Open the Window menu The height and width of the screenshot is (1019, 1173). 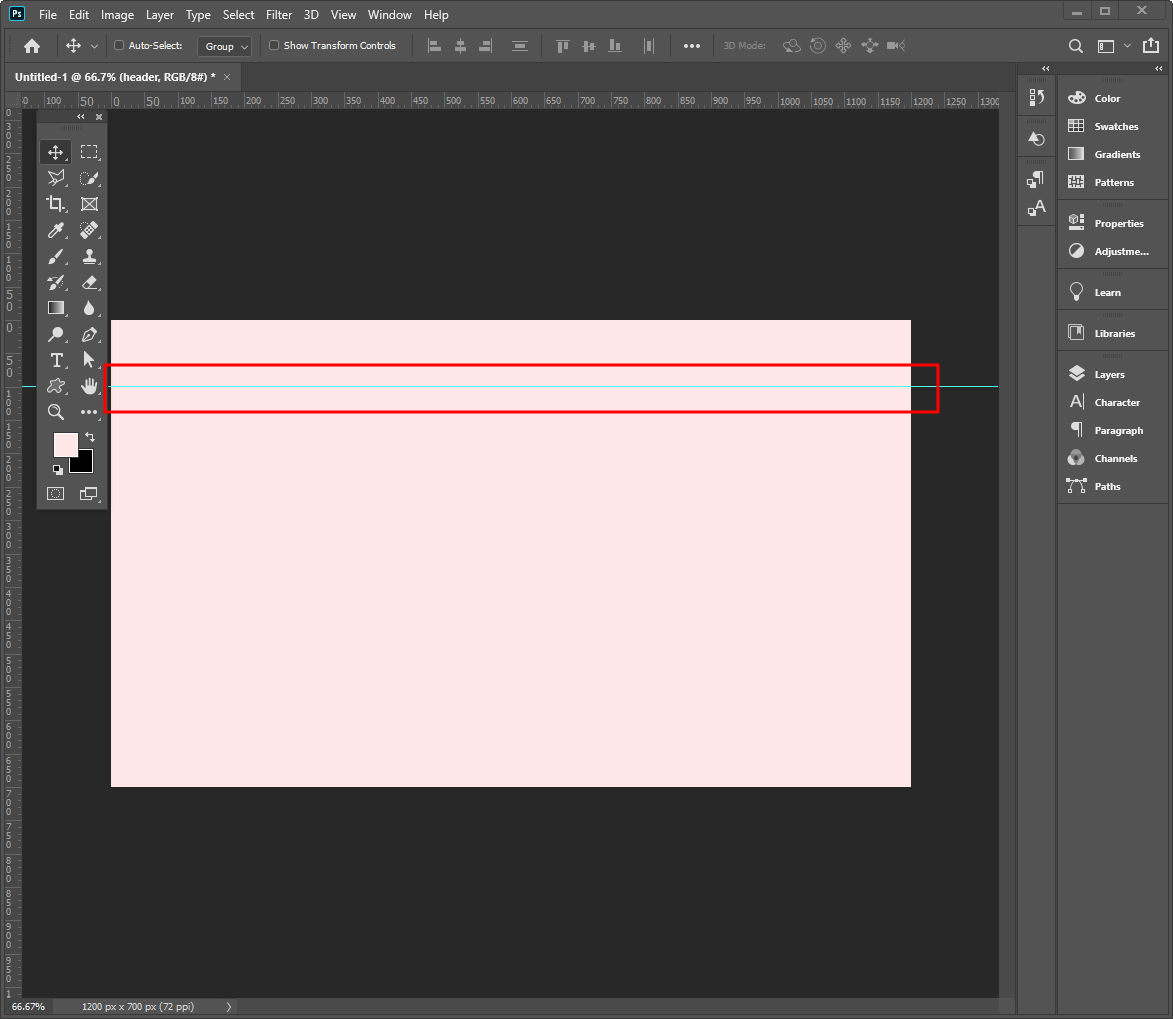(x=390, y=15)
